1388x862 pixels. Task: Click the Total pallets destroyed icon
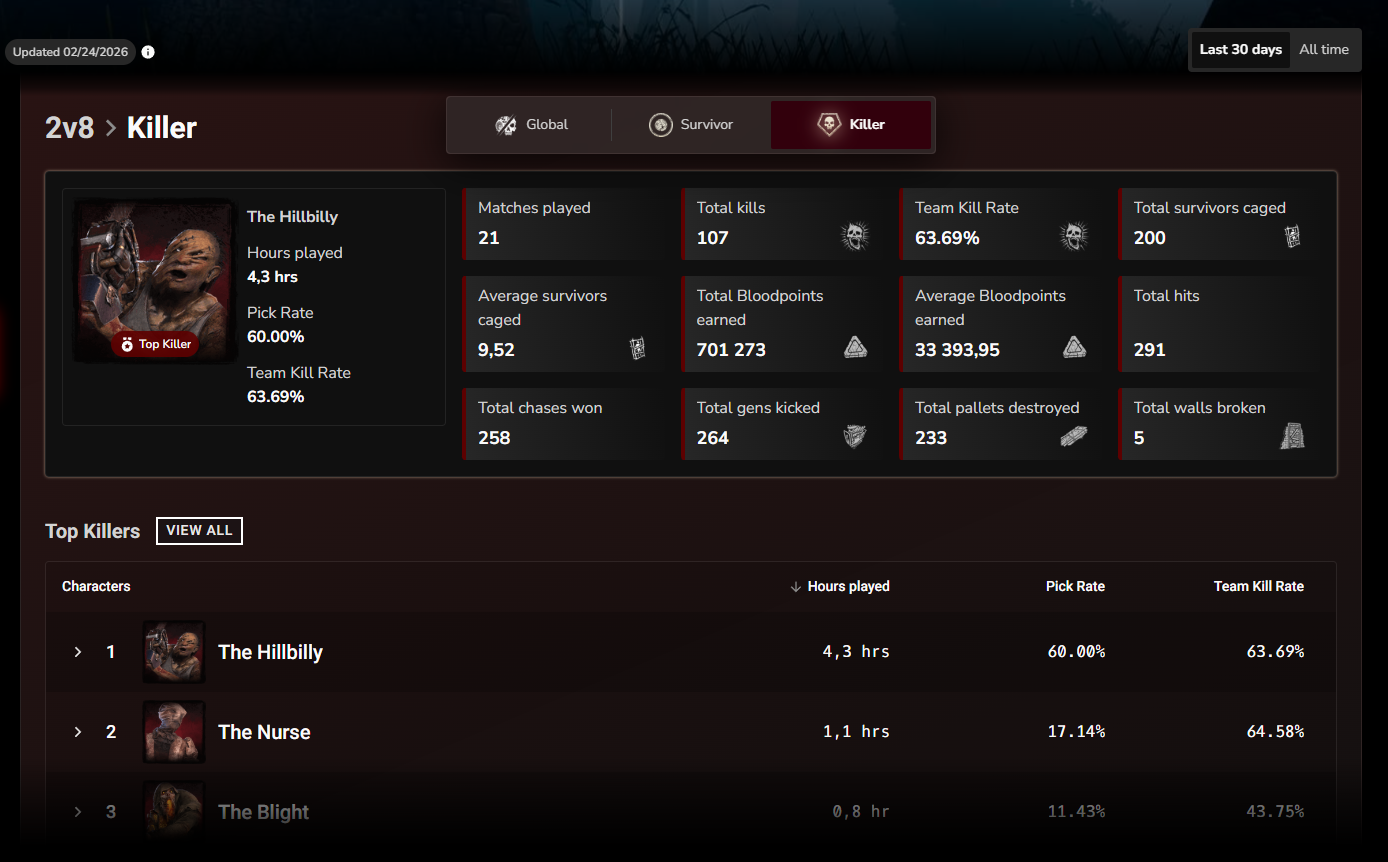pos(1073,437)
